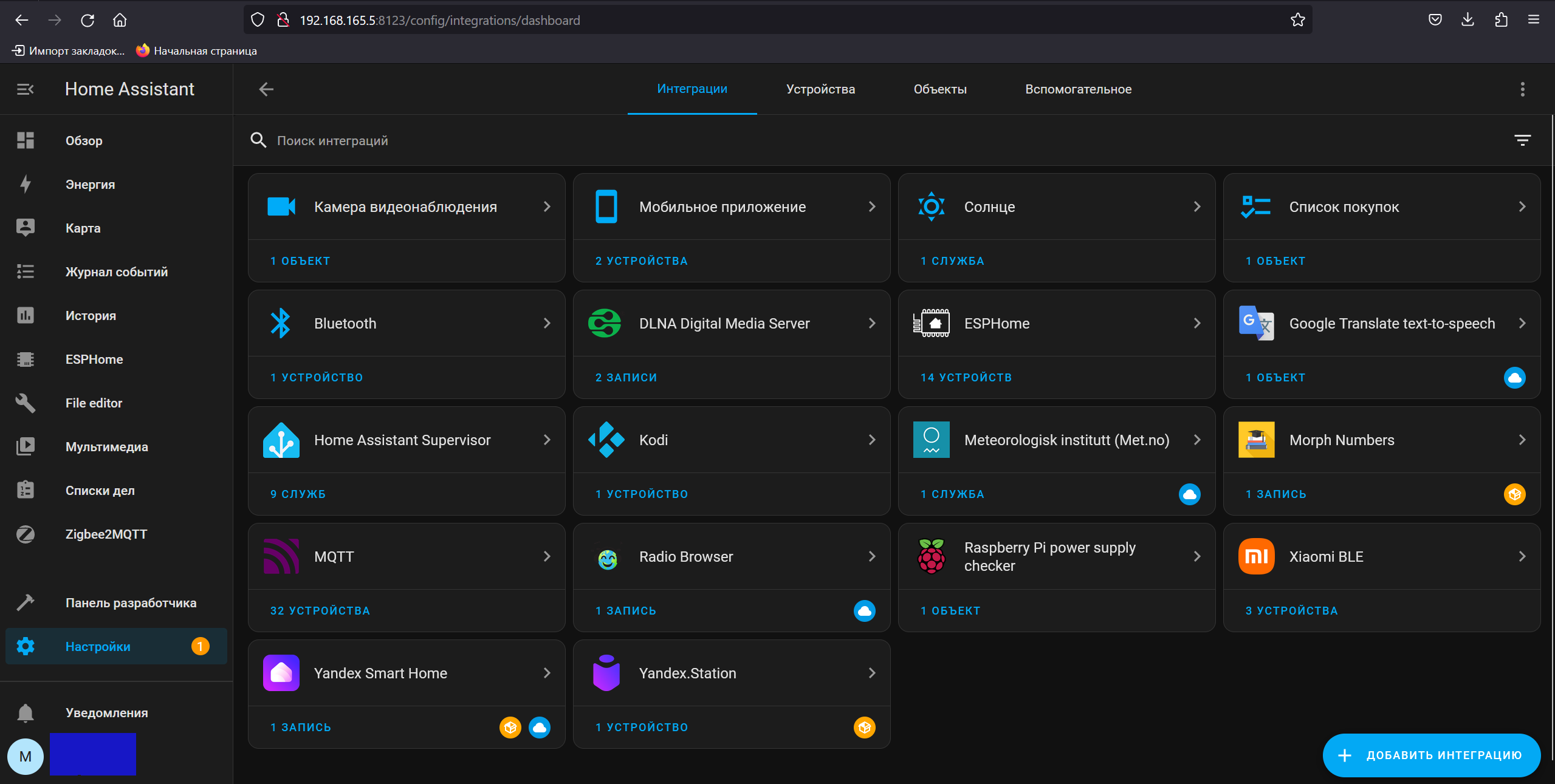Screen dimensions: 1555x784
Task: Click the MQTT logo icon
Action: coord(281,556)
